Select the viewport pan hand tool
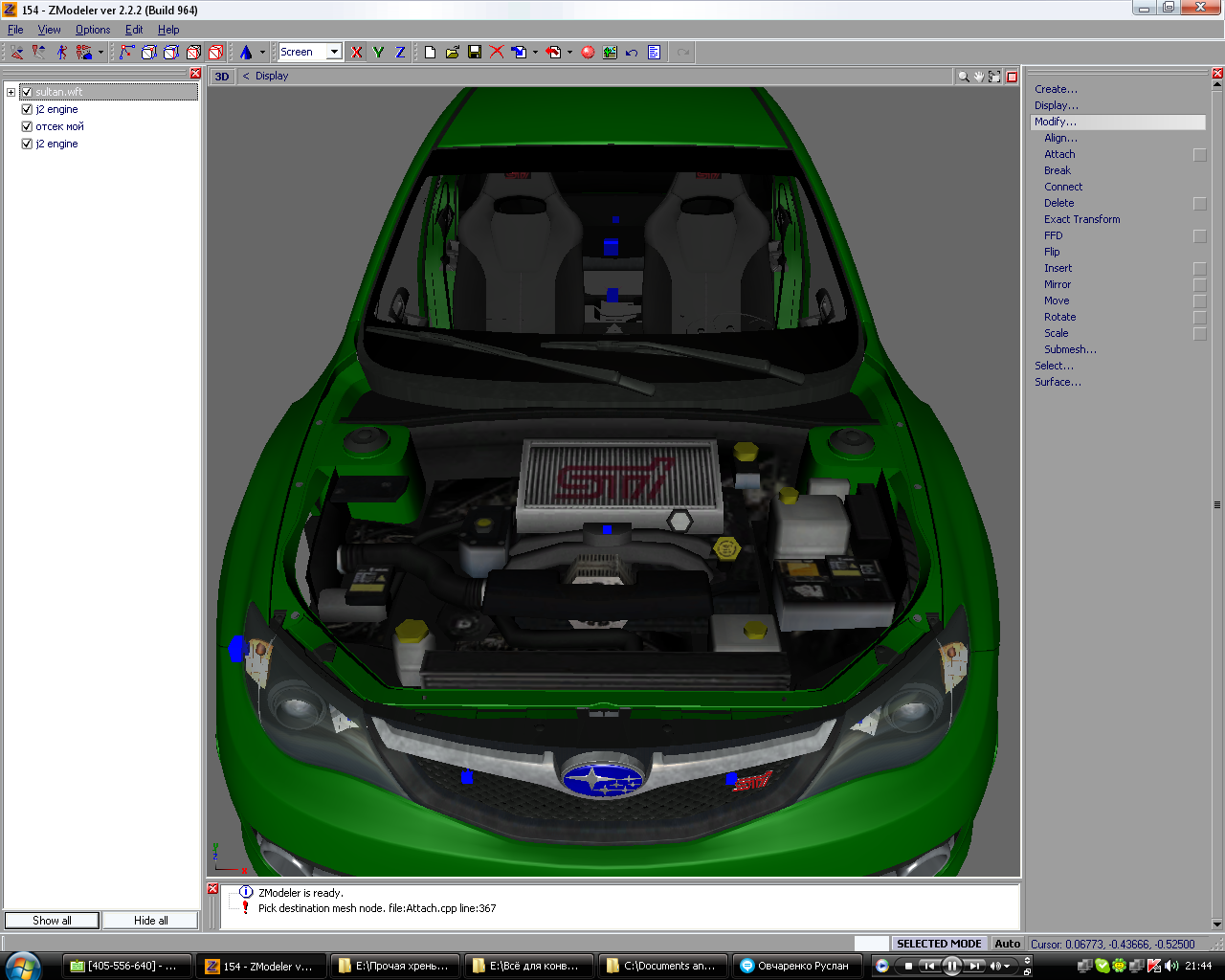Screen dimensions: 1225x980 (x=979, y=77)
